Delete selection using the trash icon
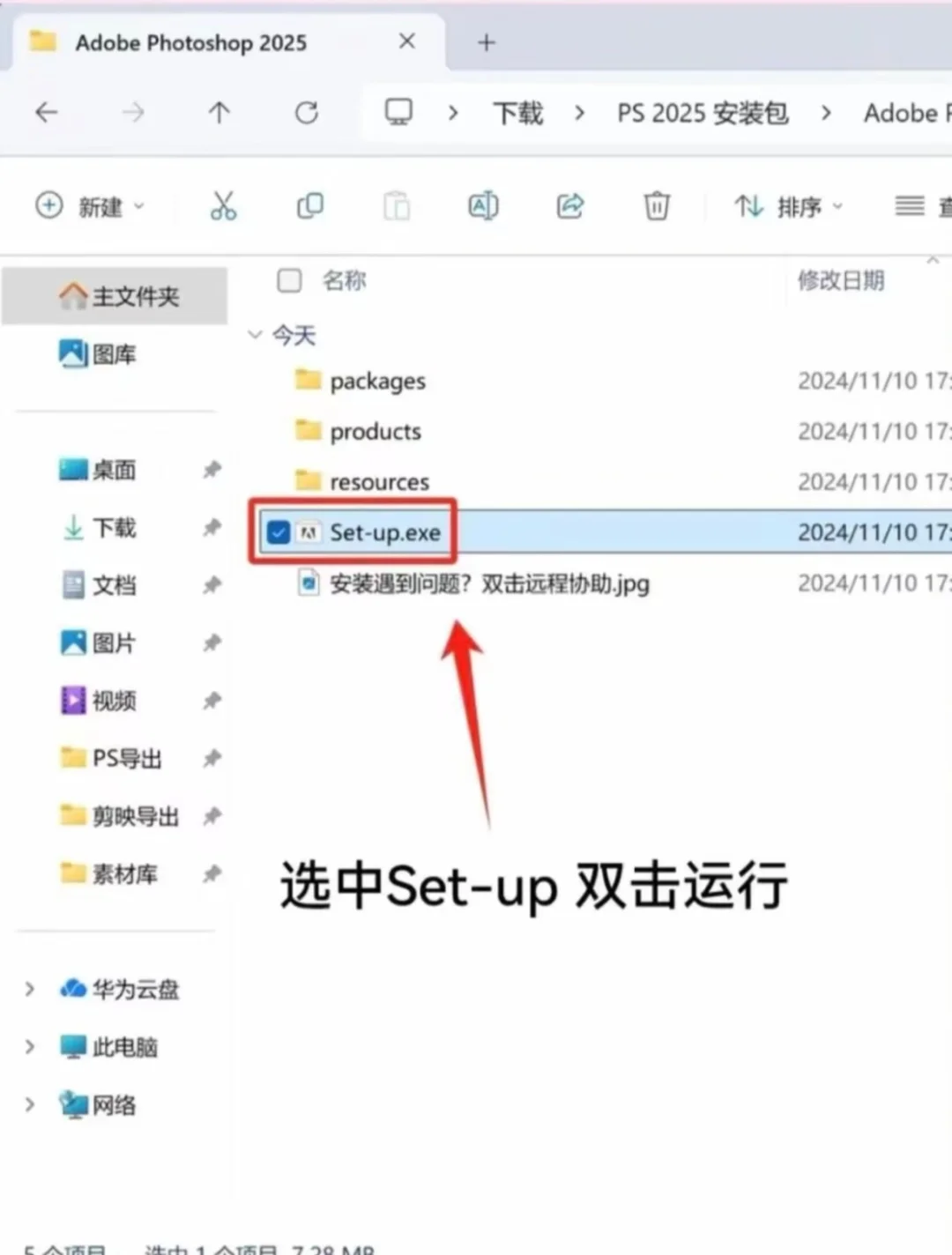The height and width of the screenshot is (1255, 952). click(656, 206)
